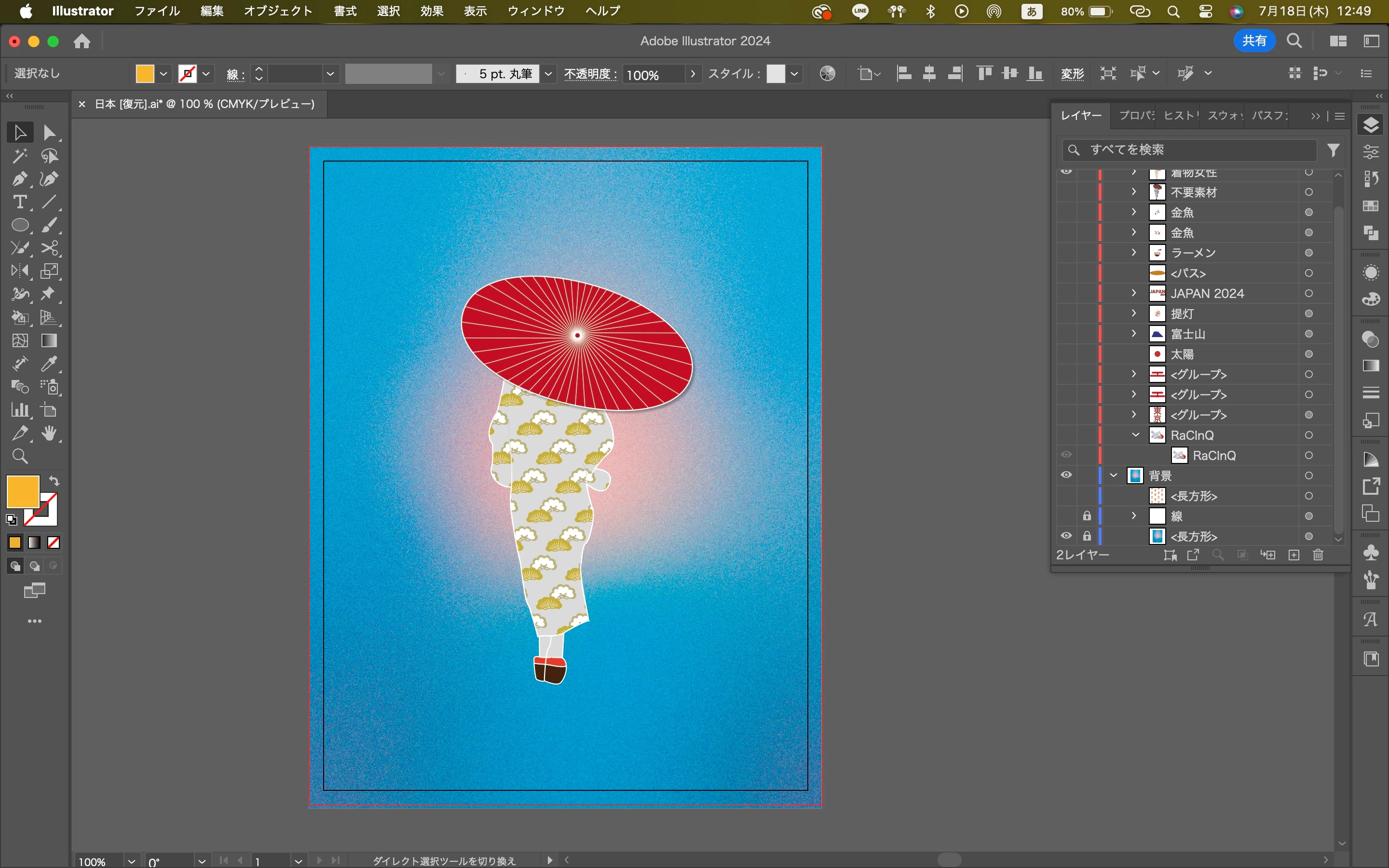Screen dimensions: 1389x868
Task: Toggle visibility of bottom 長方形 layer
Action: point(1066,536)
